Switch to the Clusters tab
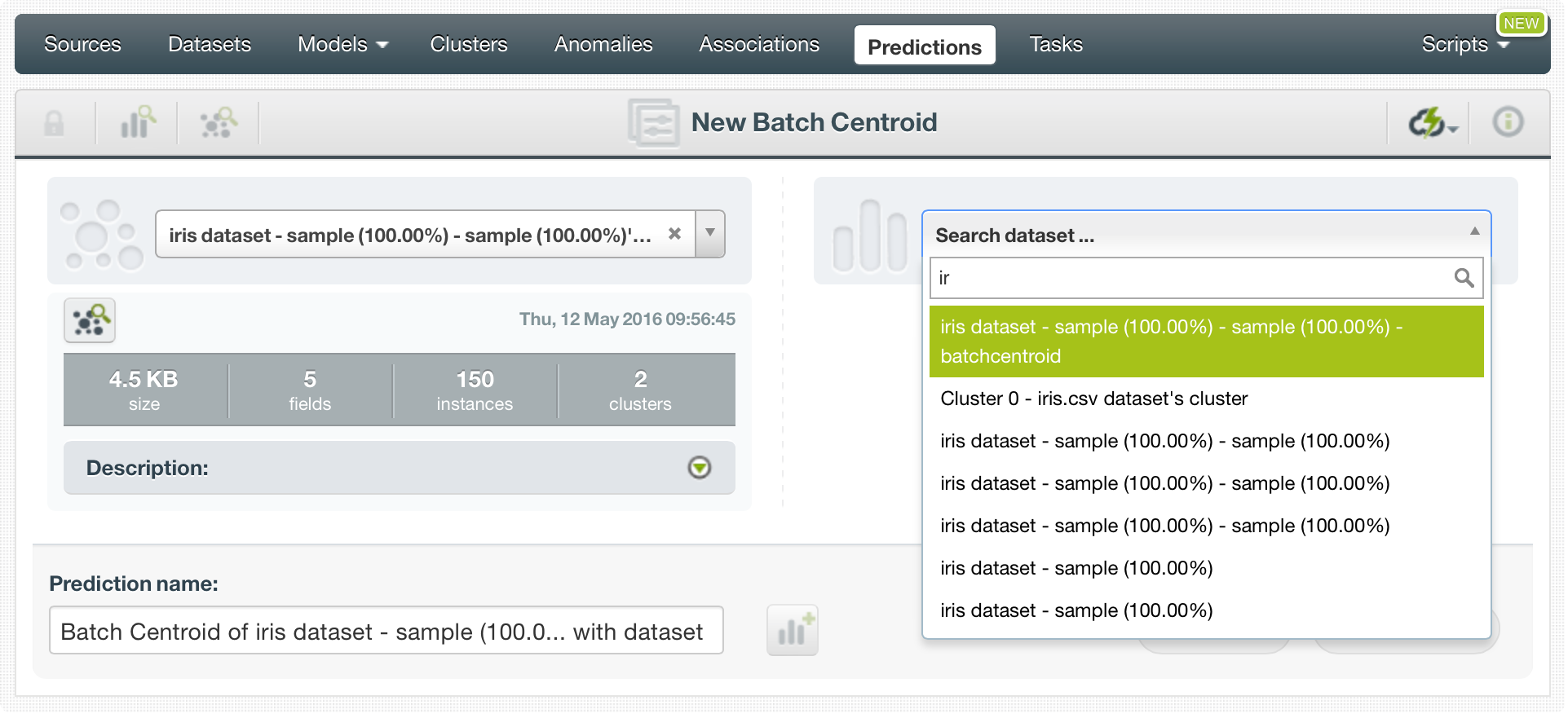 (469, 44)
